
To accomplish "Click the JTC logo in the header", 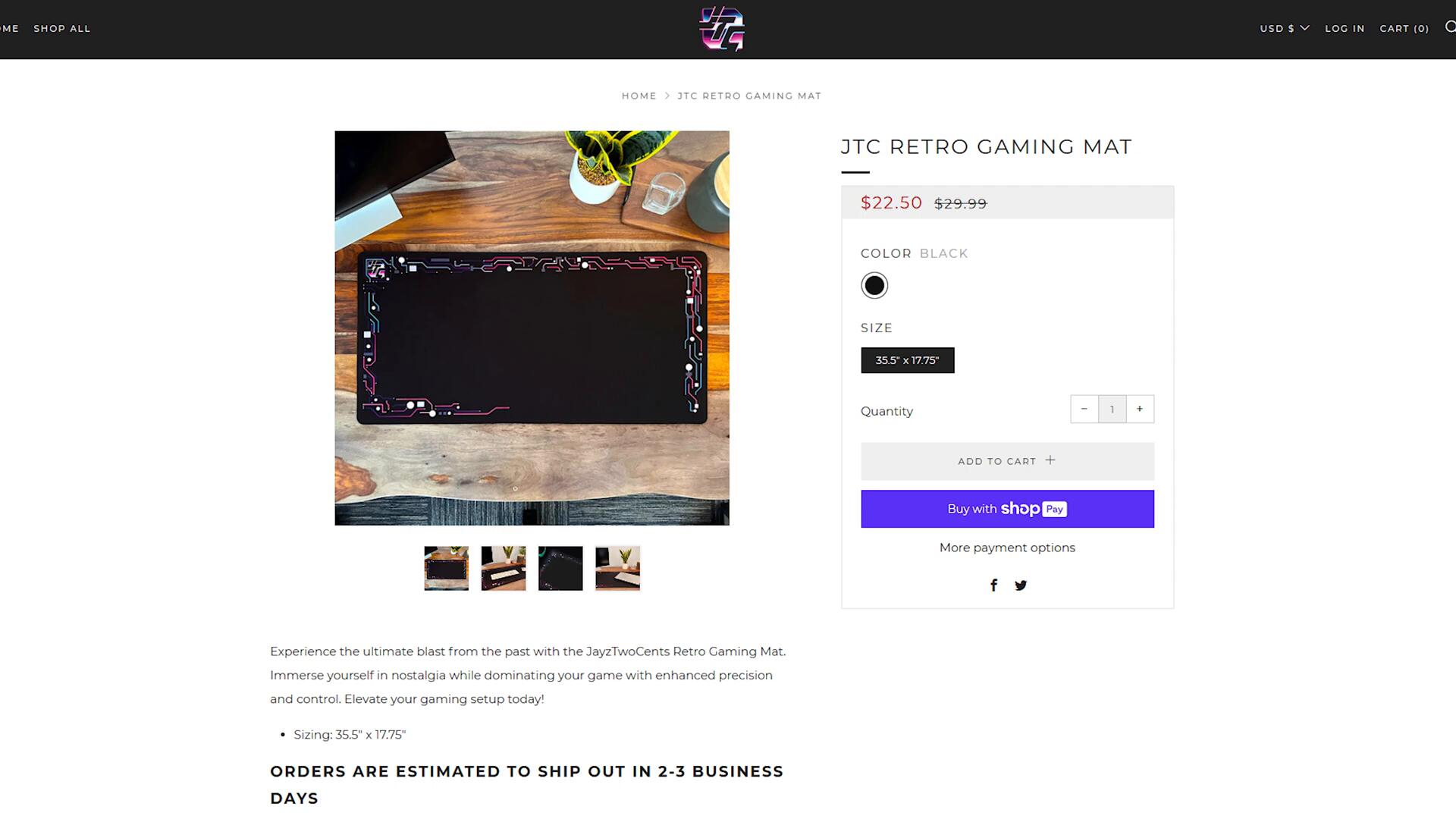I will pos(722,29).
